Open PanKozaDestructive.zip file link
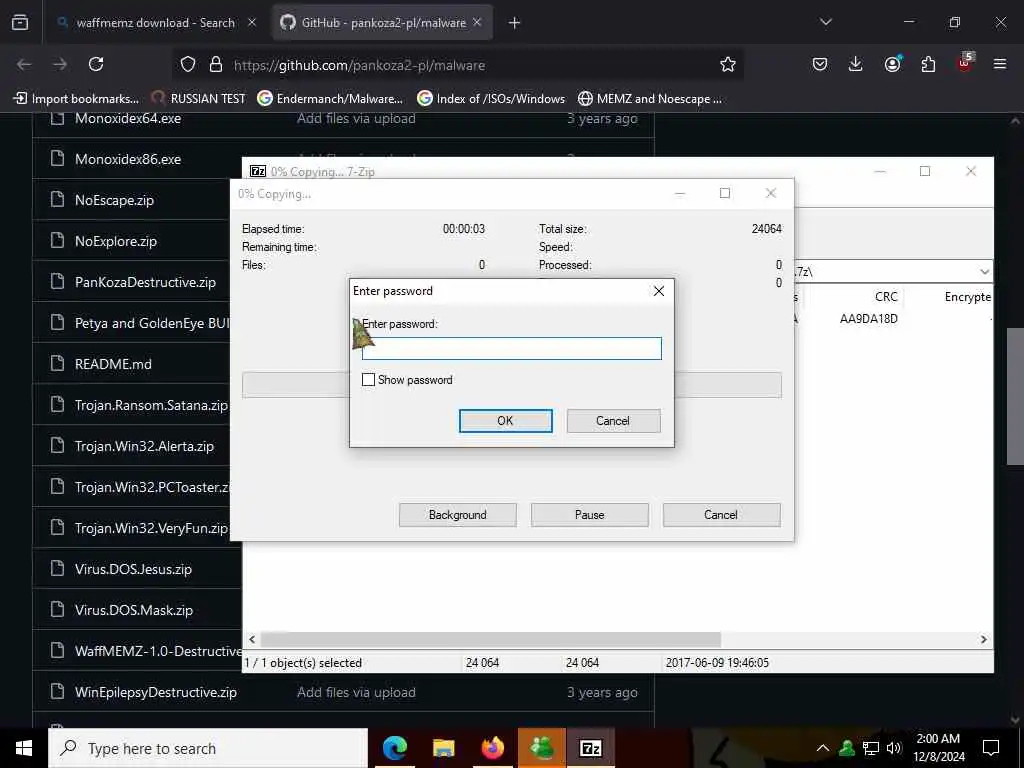 point(145,282)
